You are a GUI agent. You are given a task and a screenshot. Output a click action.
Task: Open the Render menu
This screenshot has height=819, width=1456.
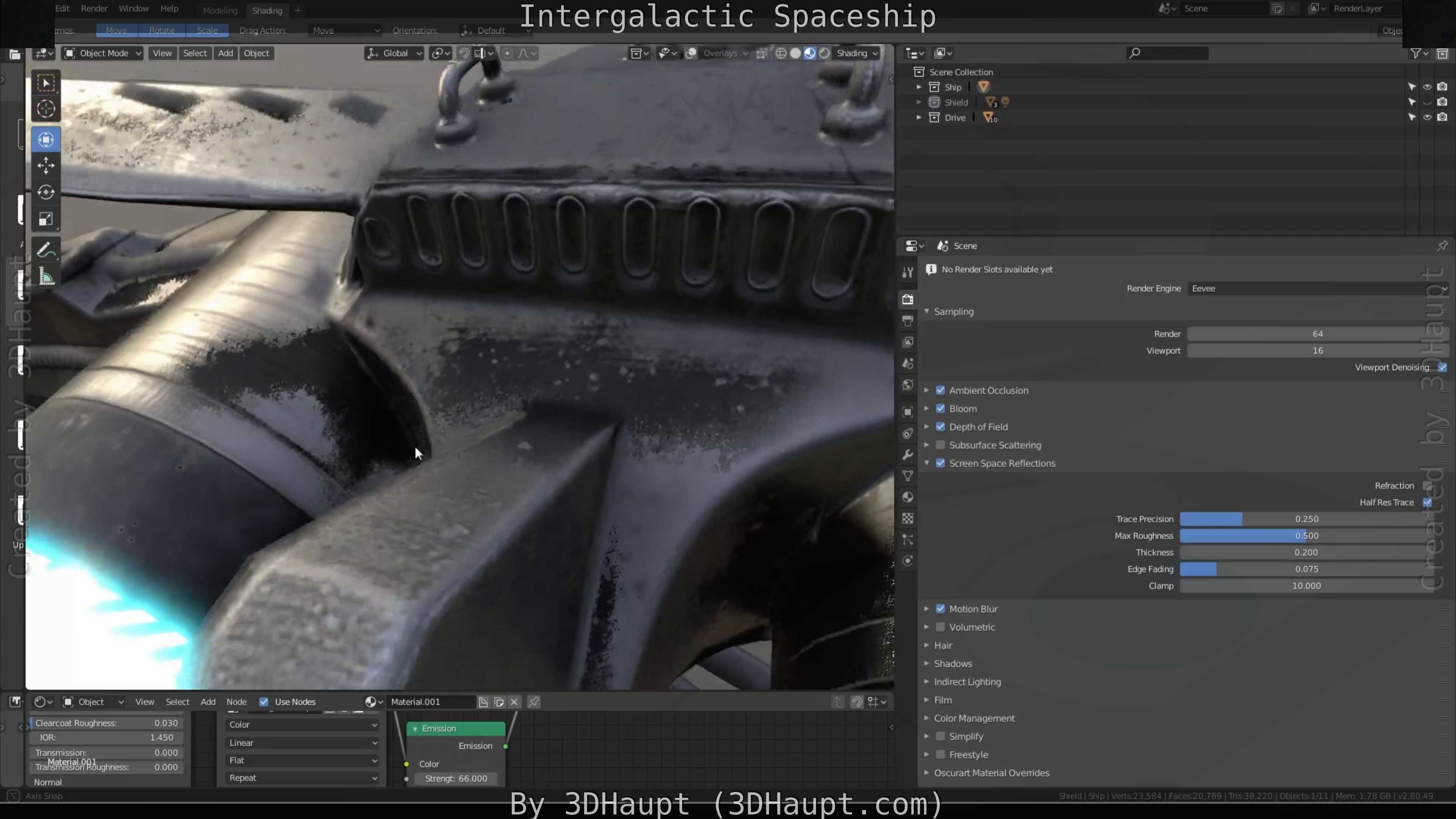[x=94, y=8]
